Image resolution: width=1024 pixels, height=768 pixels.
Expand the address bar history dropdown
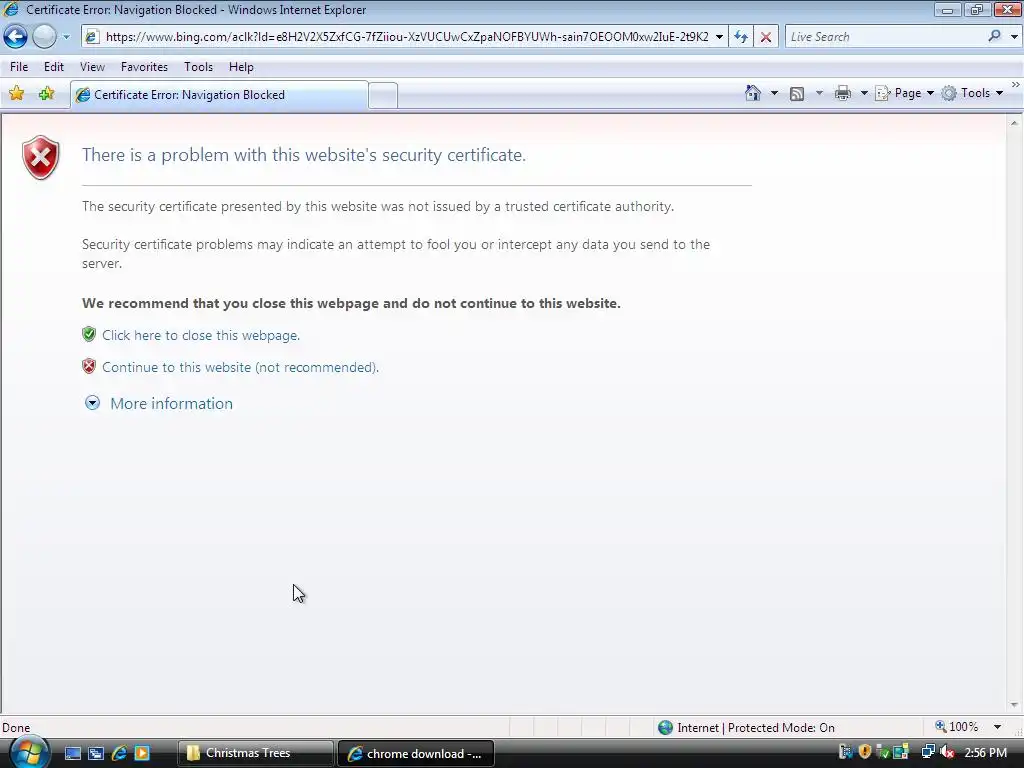click(719, 37)
